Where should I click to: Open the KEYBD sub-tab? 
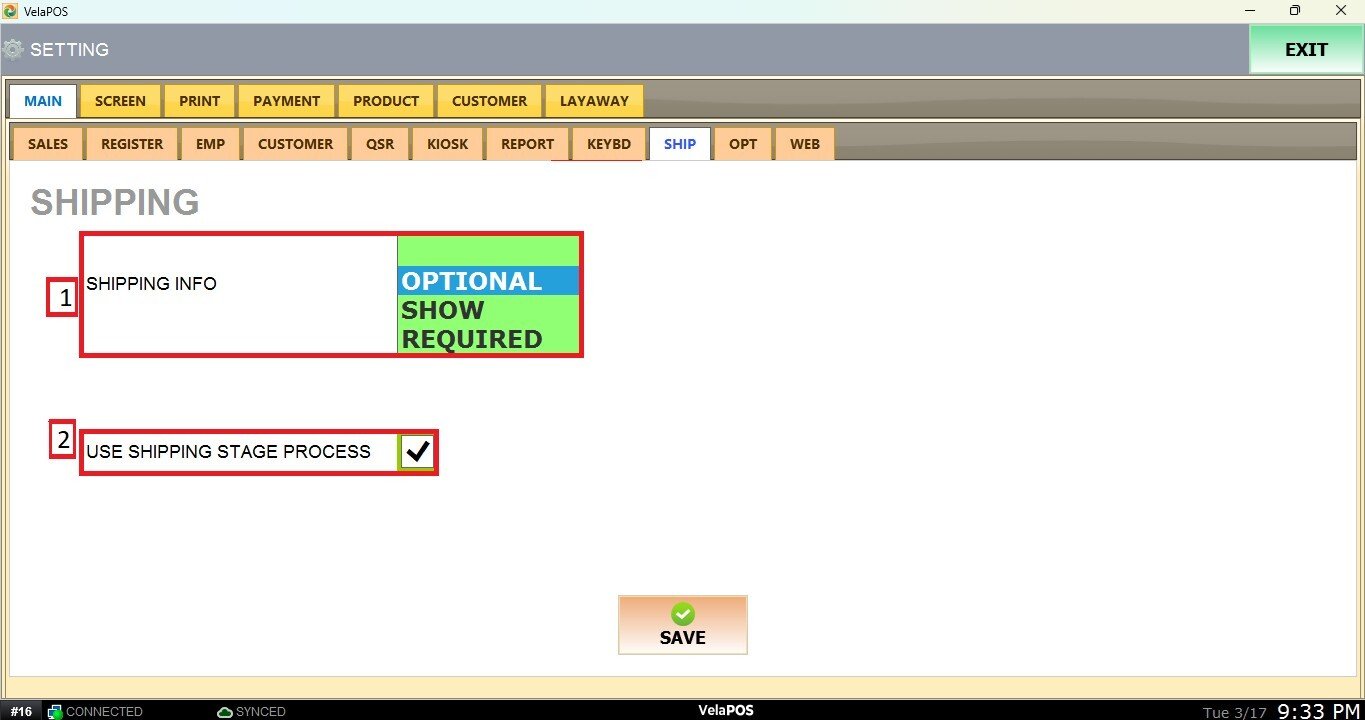(608, 144)
